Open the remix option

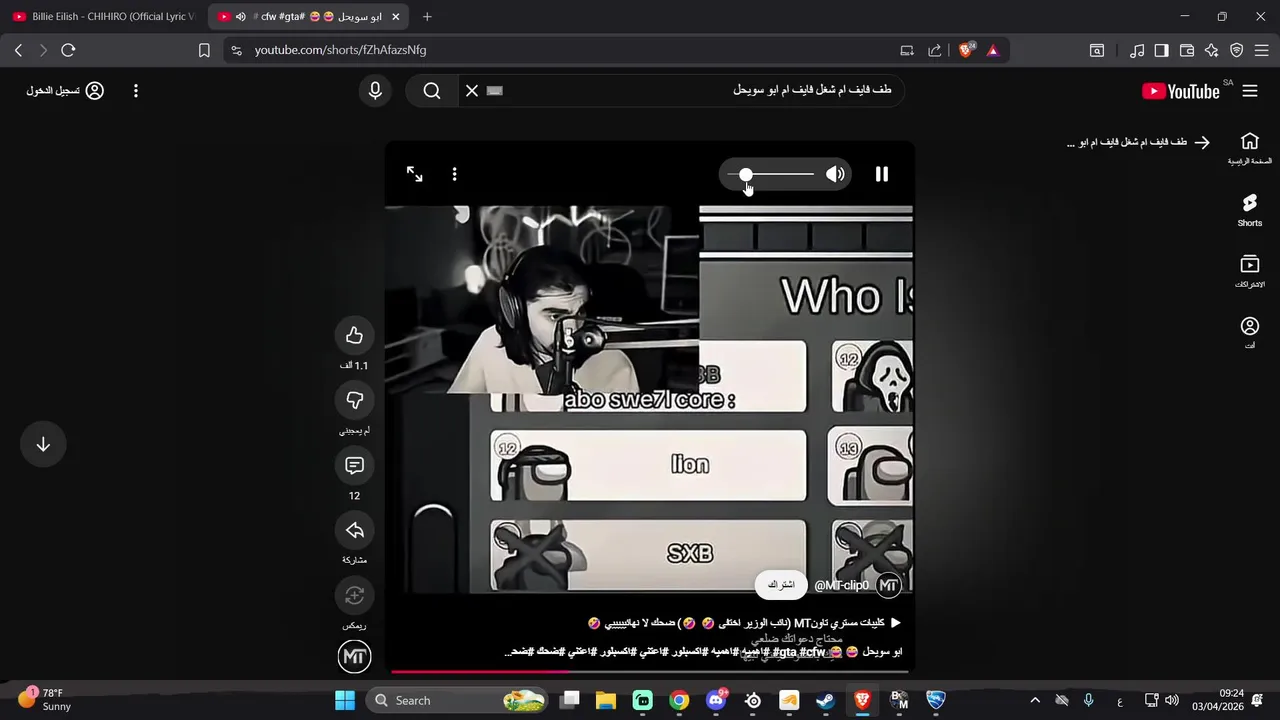pos(354,596)
